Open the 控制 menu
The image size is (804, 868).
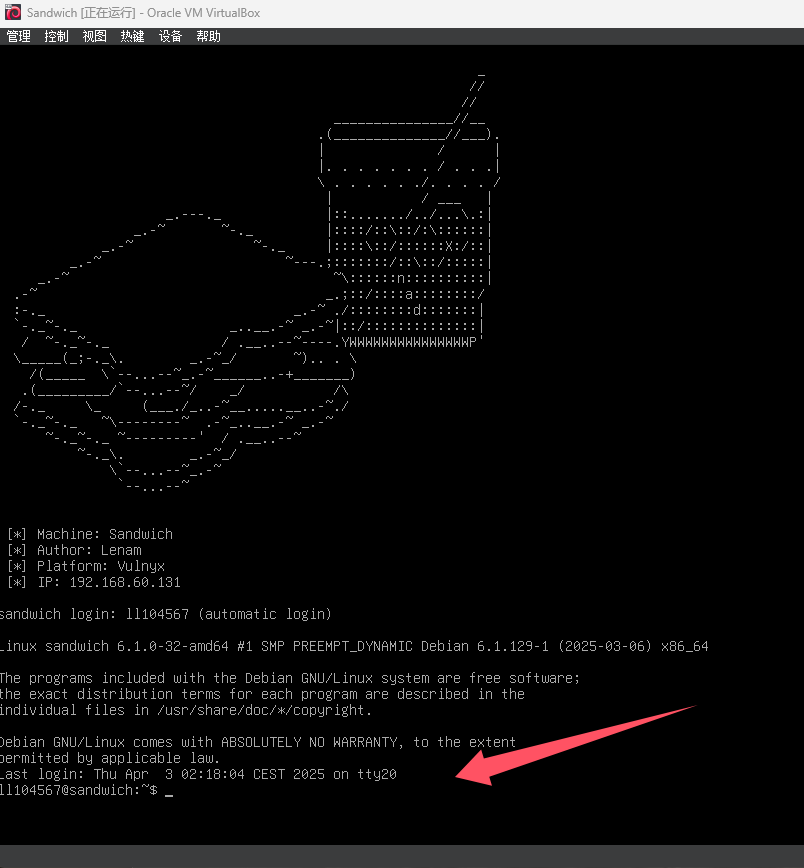pos(56,36)
